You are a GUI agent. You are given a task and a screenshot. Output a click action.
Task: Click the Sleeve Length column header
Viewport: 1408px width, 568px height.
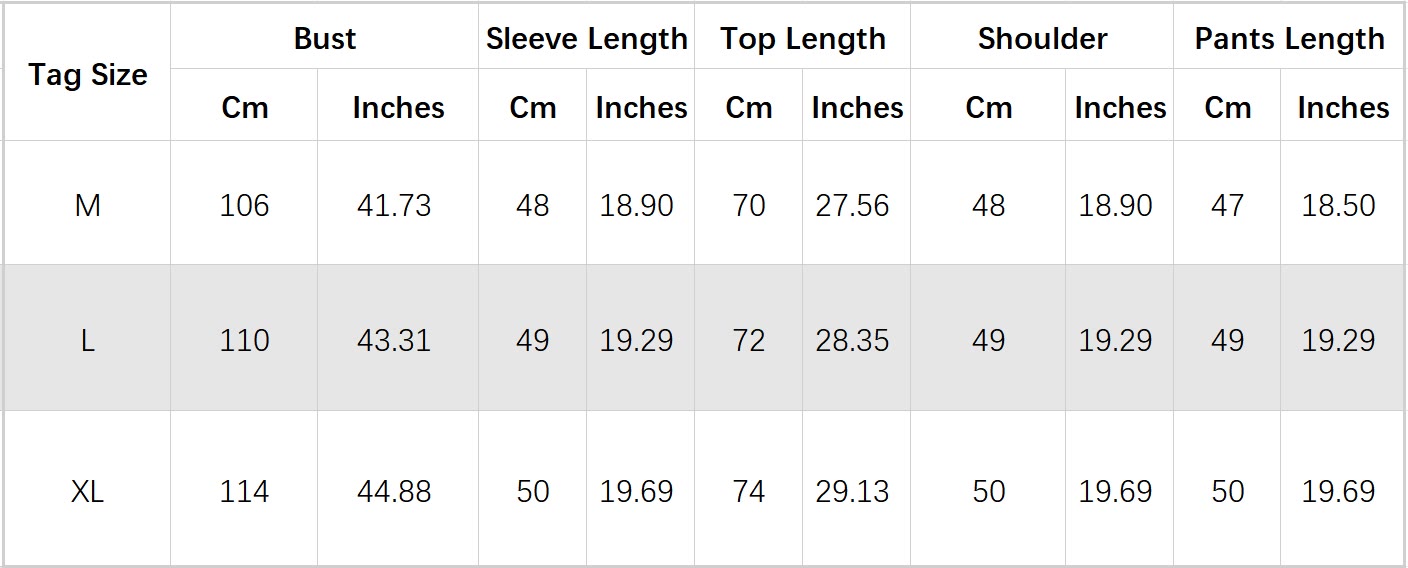pyautogui.click(x=587, y=39)
